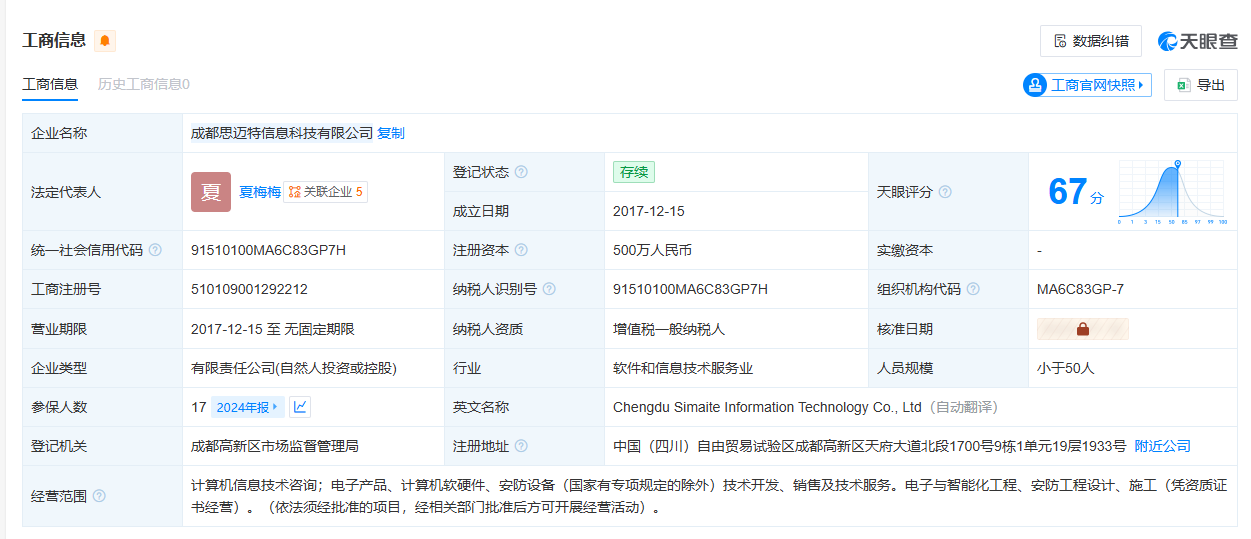Copy company name via 复制 link
Screen dimensions: 1251x539
click(391, 133)
